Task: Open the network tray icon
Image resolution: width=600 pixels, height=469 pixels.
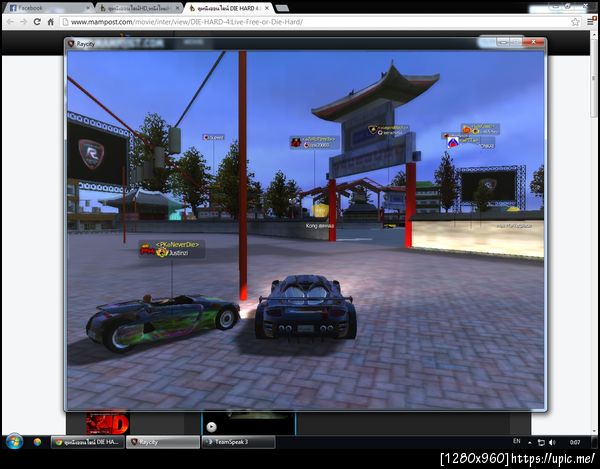Action: pos(541,443)
